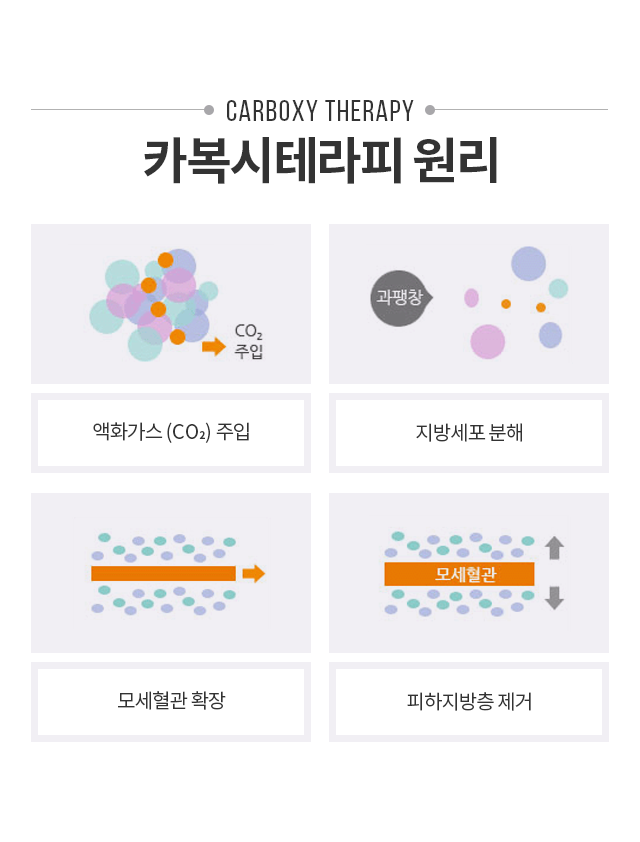640x842 pixels.
Task: Click the 지방세포 분해 label
Action: (468, 433)
